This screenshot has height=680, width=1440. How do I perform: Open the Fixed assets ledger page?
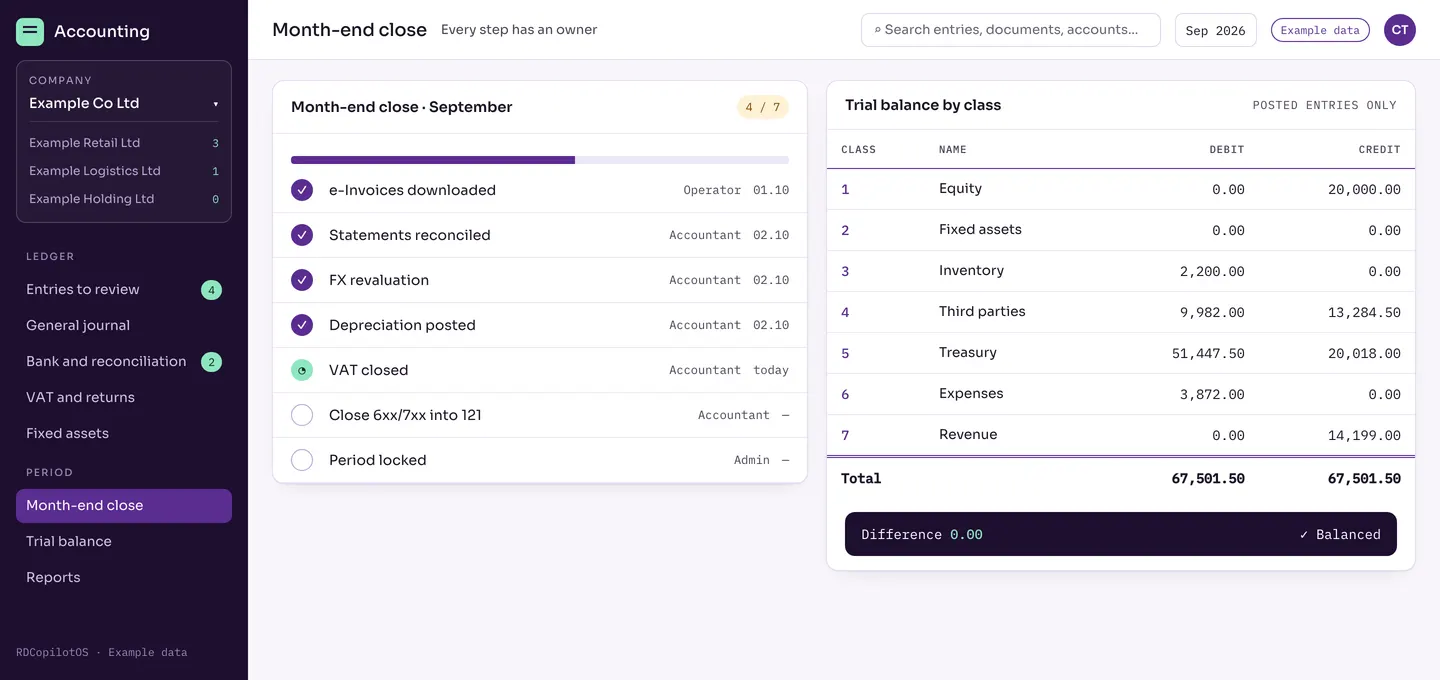(x=124, y=434)
